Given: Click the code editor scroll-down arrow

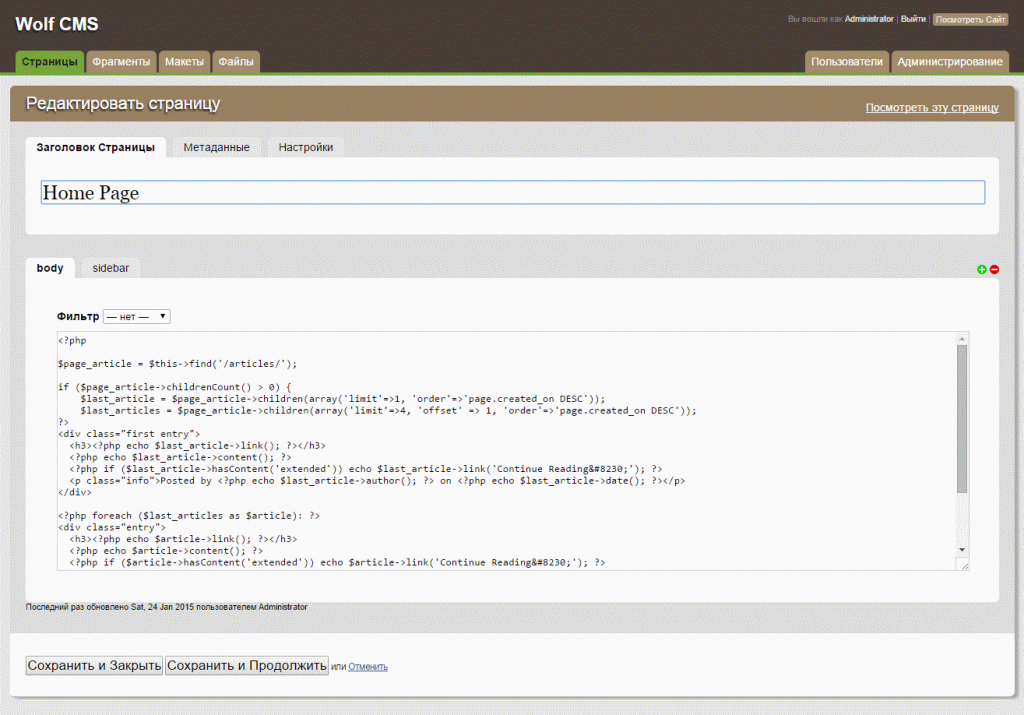Looking at the screenshot, I should click(x=962, y=550).
